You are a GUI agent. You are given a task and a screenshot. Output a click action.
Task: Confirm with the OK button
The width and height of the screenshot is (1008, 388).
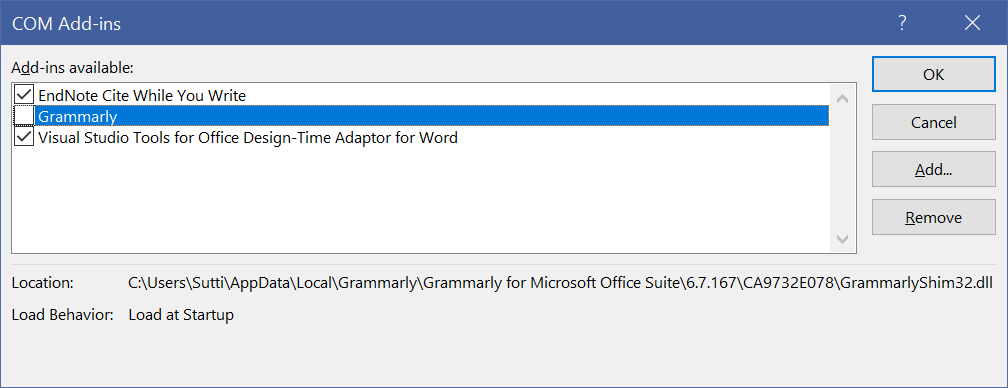933,75
